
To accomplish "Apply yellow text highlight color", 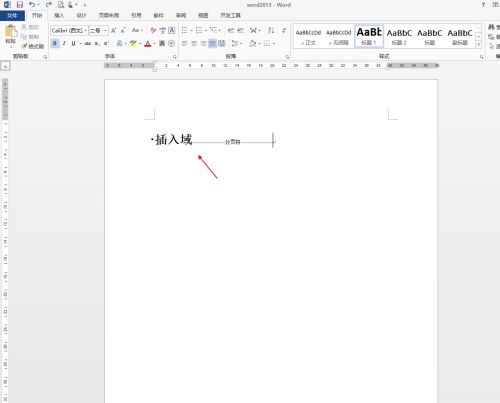I will [x=133, y=43].
